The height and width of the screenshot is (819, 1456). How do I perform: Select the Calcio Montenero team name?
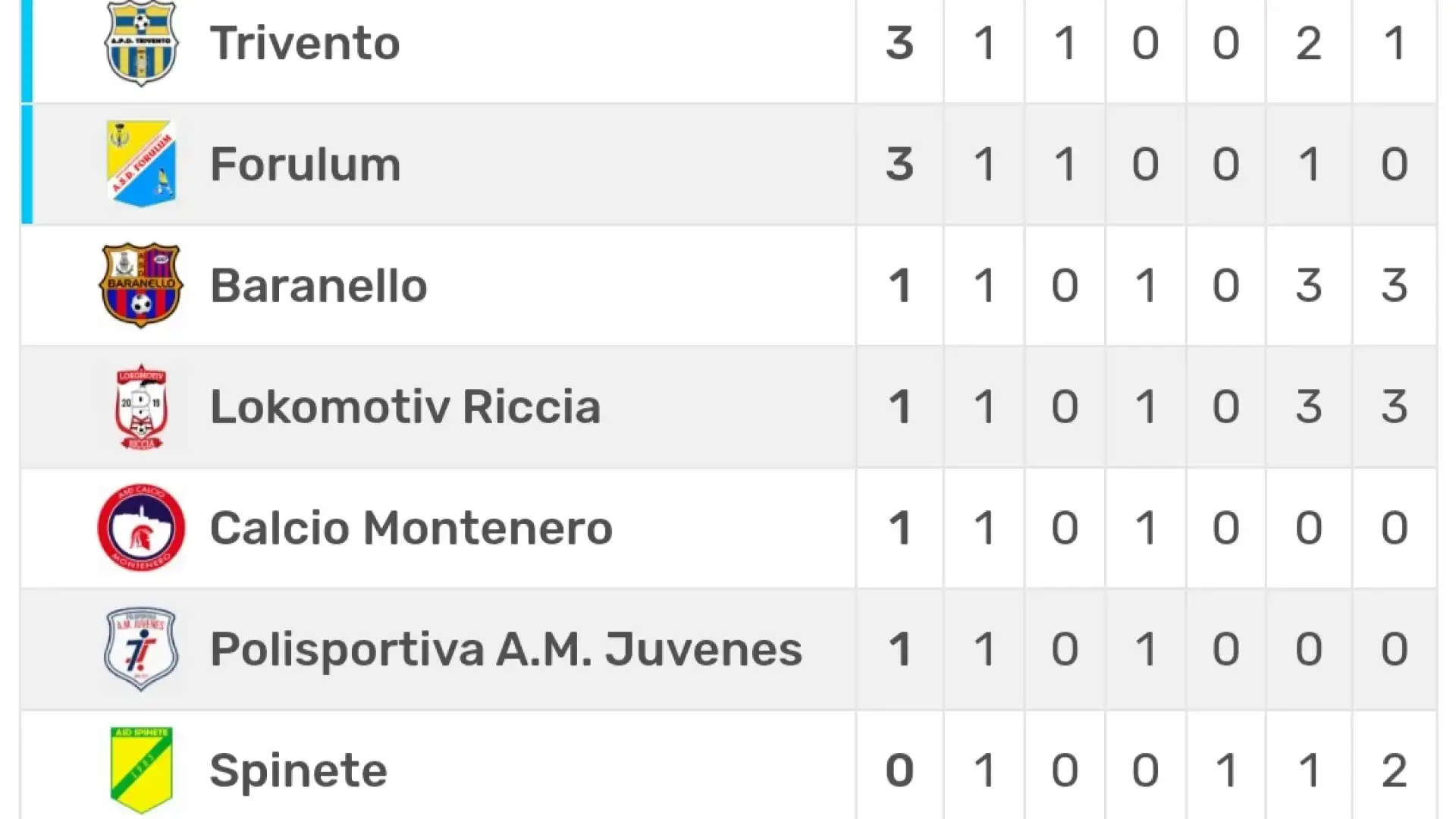(411, 528)
